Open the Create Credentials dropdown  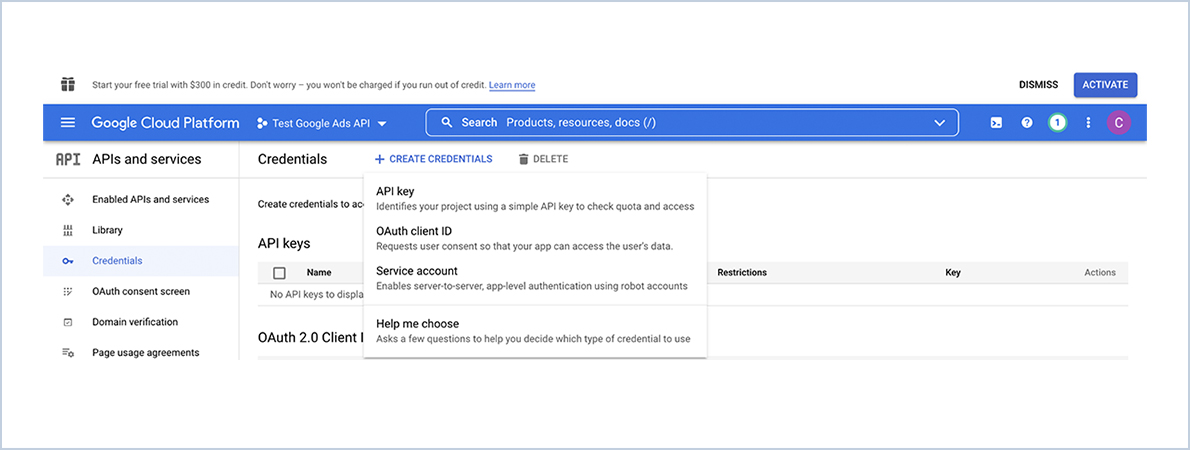coord(433,159)
